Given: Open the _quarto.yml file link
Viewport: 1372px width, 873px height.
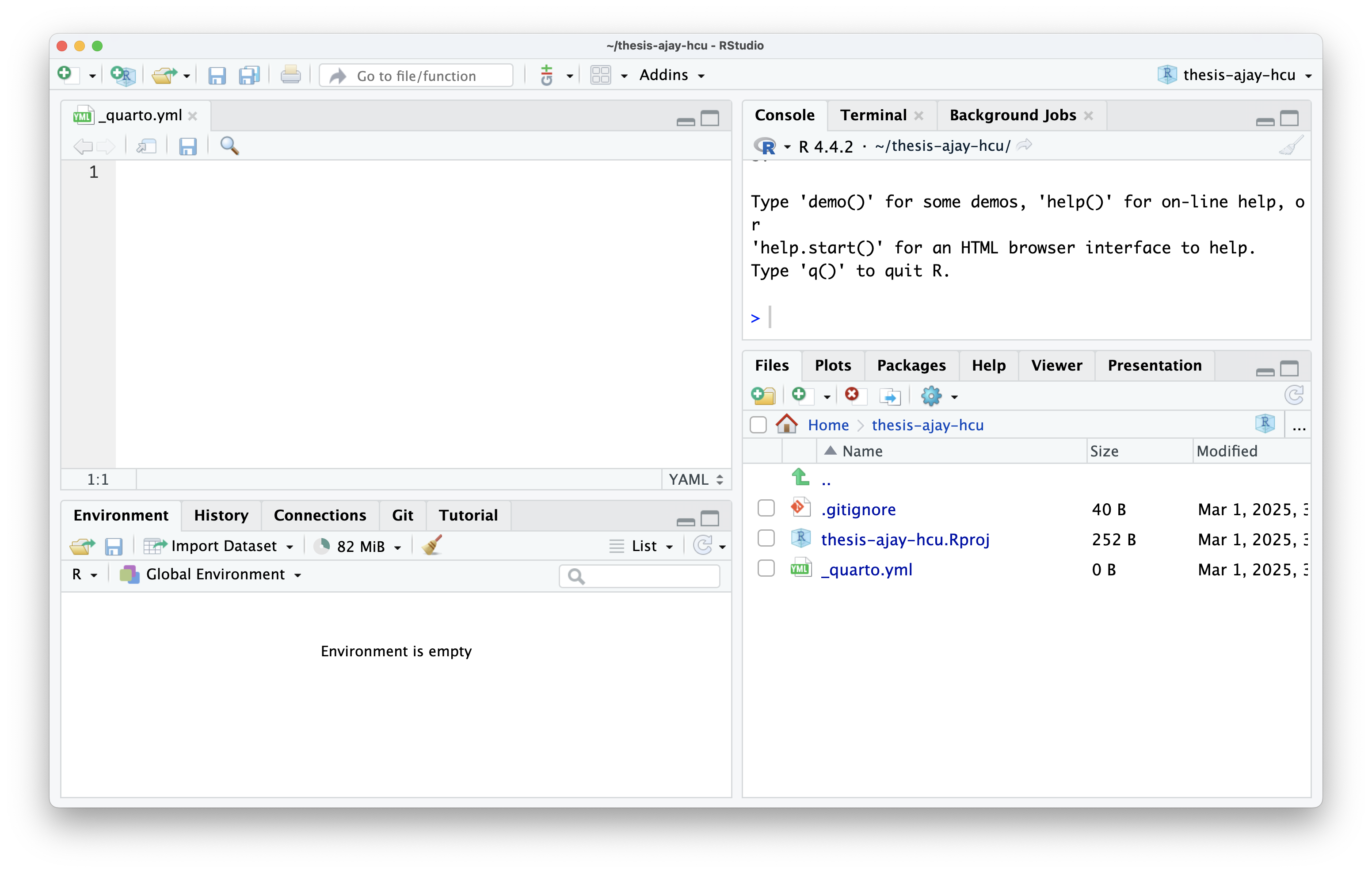Looking at the screenshot, I should coord(866,569).
